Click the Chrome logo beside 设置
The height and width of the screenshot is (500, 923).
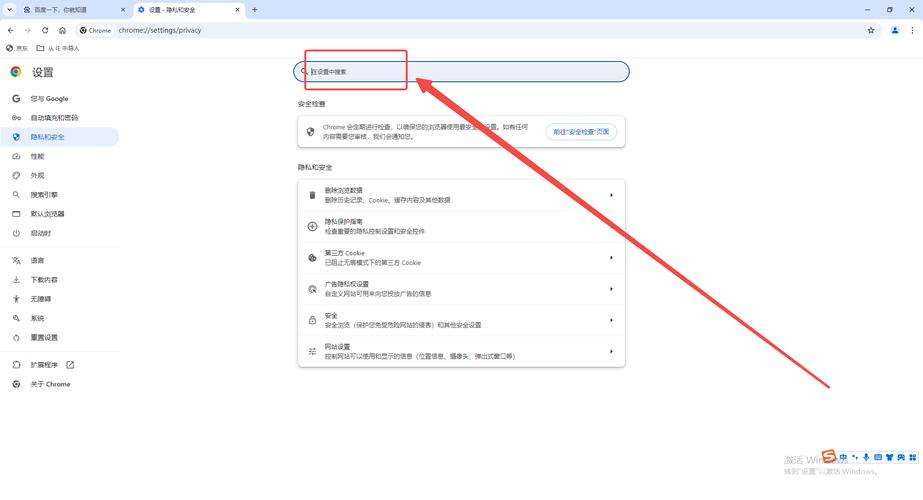(16, 72)
